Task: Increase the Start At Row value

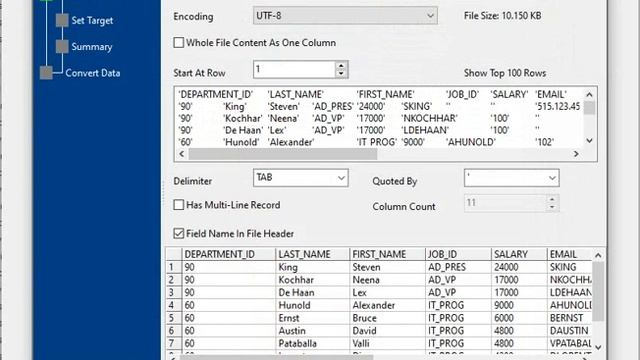Action: [341, 65]
